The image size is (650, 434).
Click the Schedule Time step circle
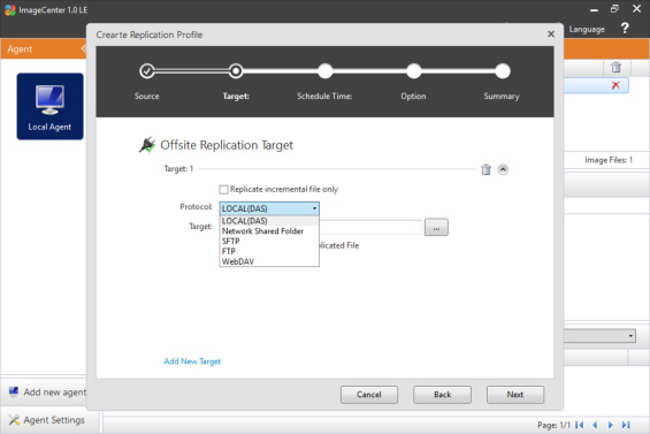coord(325,71)
